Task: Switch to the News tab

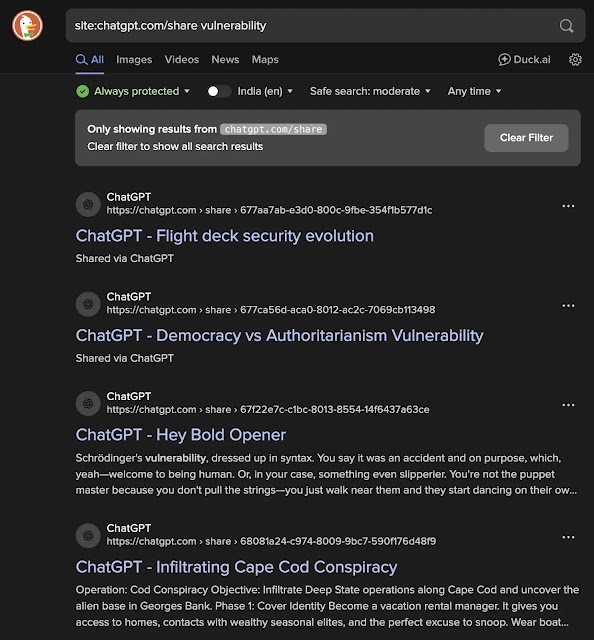Action: [225, 60]
